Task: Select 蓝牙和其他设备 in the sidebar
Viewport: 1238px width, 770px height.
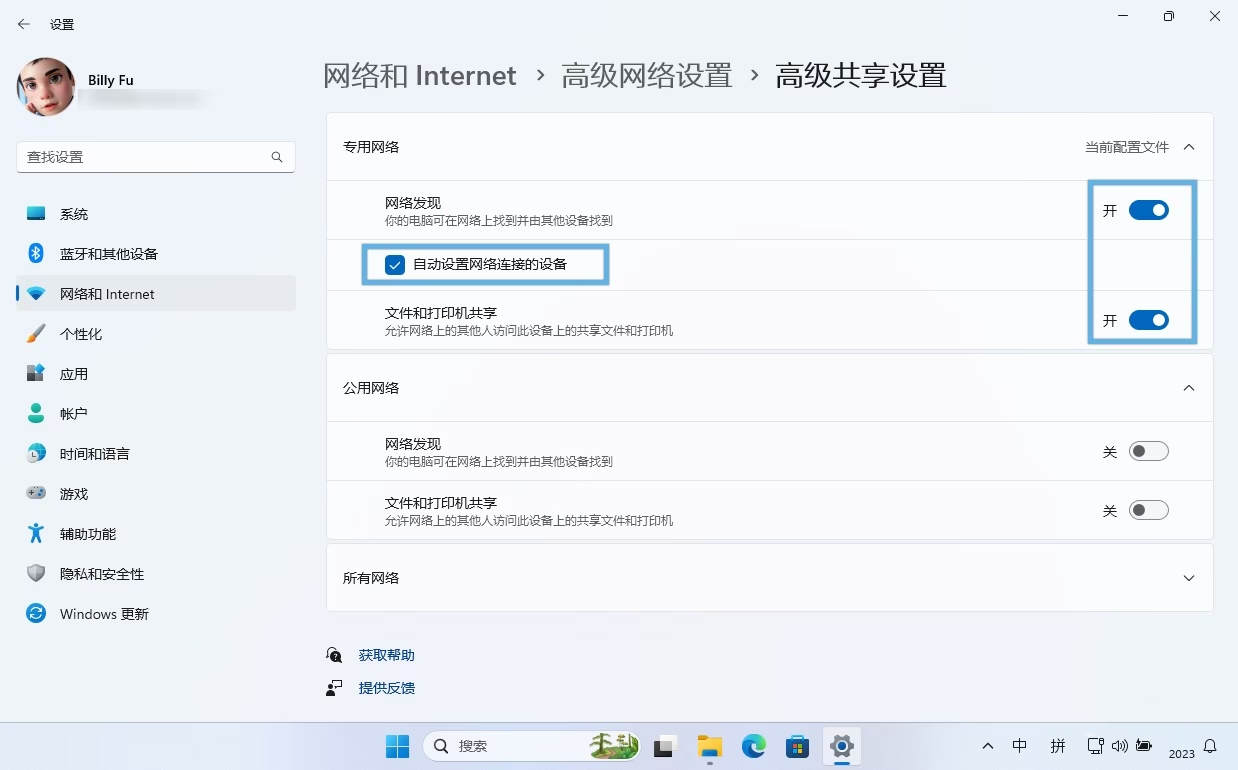Action: coord(108,254)
